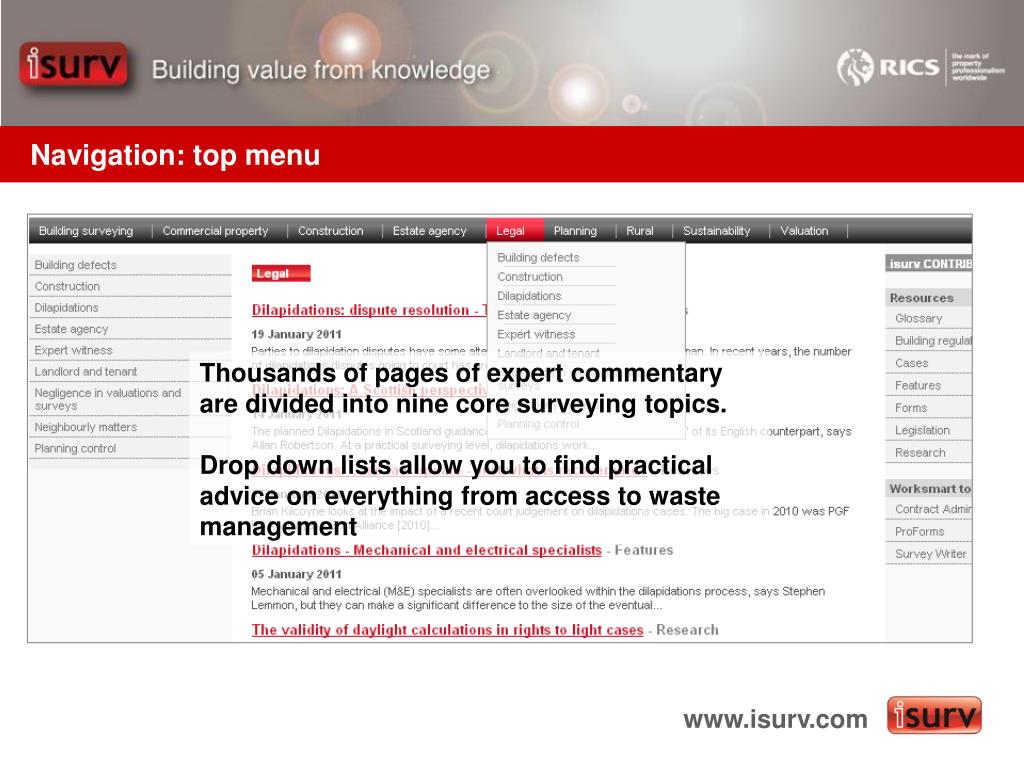
Task: Click the isurv CONTRIB panel header
Action: click(929, 263)
